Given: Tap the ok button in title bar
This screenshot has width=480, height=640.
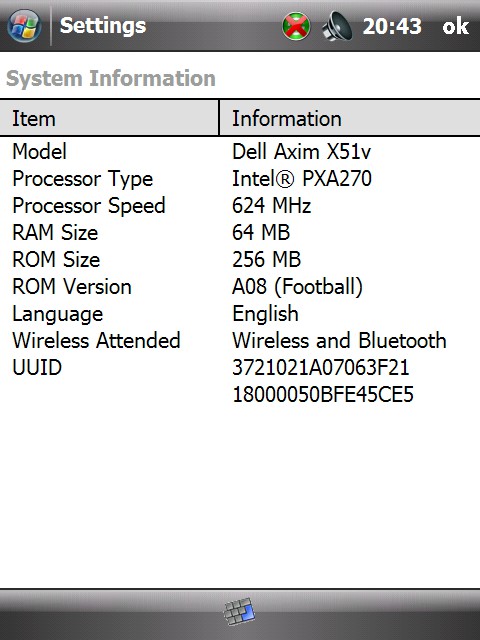Looking at the screenshot, I should point(456,26).
